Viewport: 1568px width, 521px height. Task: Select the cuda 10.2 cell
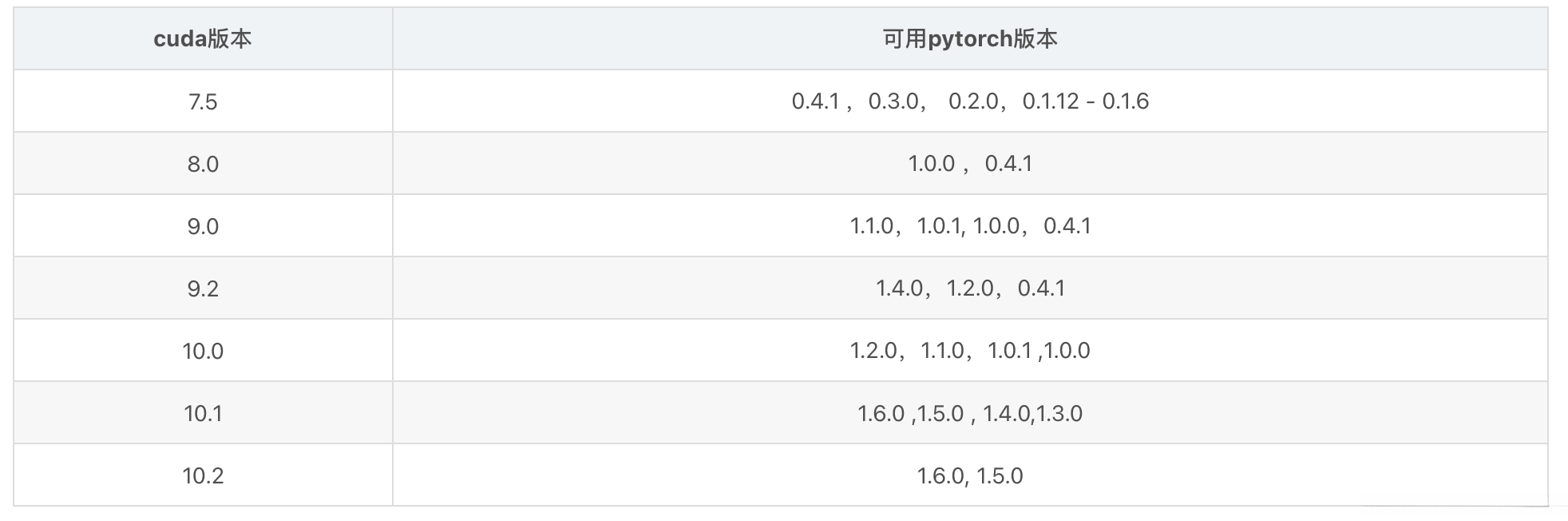[x=203, y=475]
